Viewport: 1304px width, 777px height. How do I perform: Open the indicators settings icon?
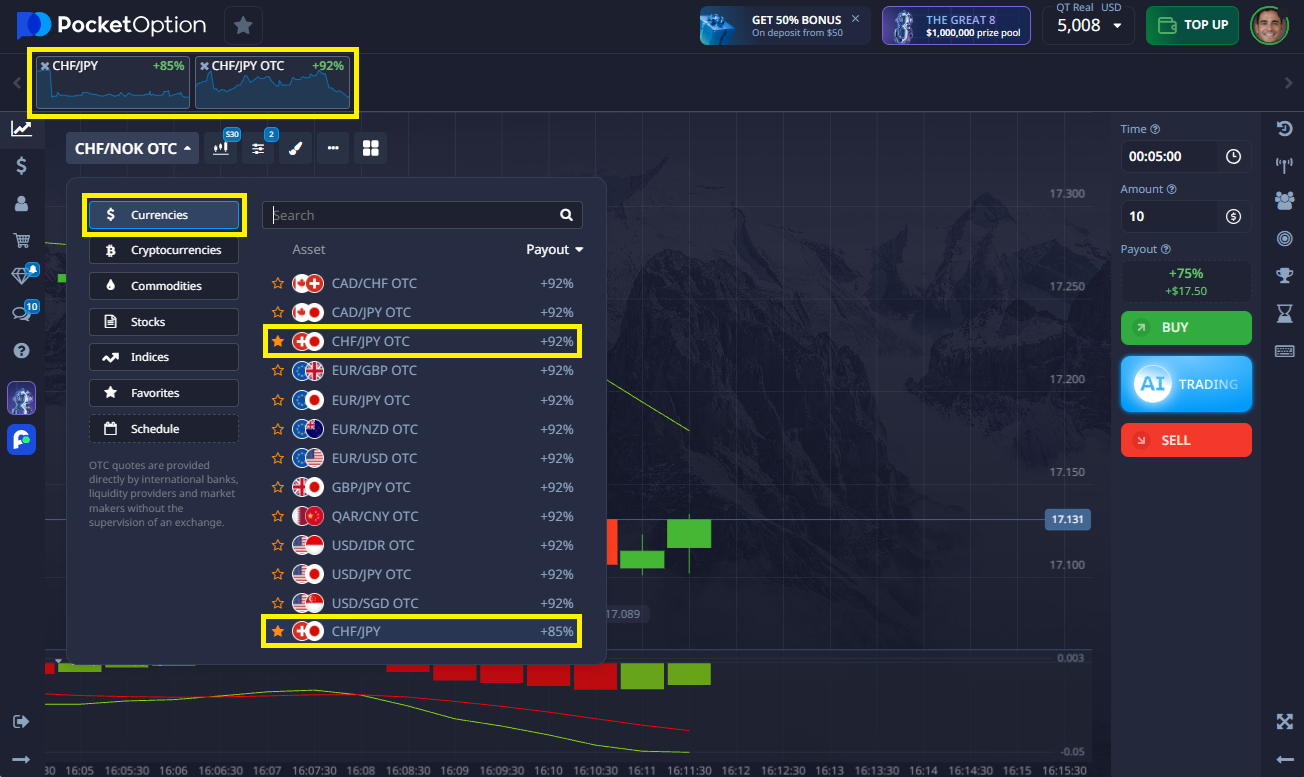[x=258, y=148]
